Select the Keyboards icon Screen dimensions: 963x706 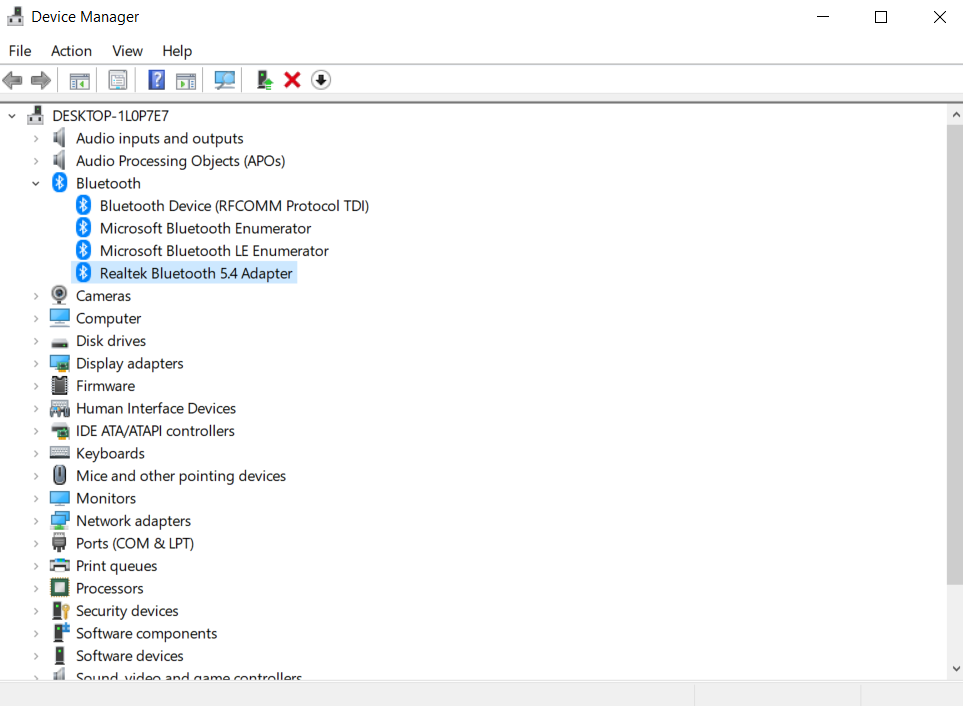point(60,452)
